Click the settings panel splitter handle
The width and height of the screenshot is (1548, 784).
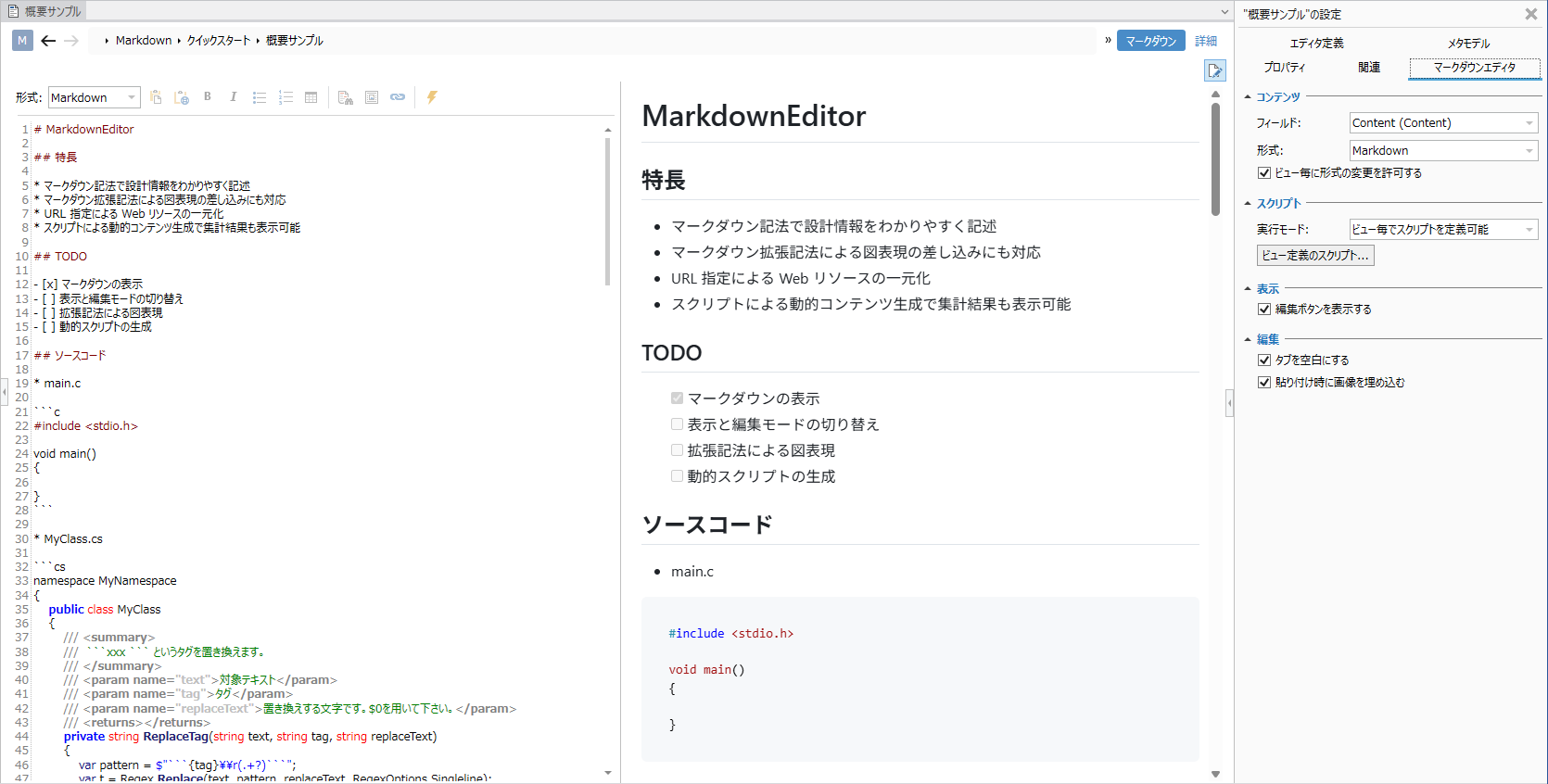pyautogui.click(x=1230, y=403)
